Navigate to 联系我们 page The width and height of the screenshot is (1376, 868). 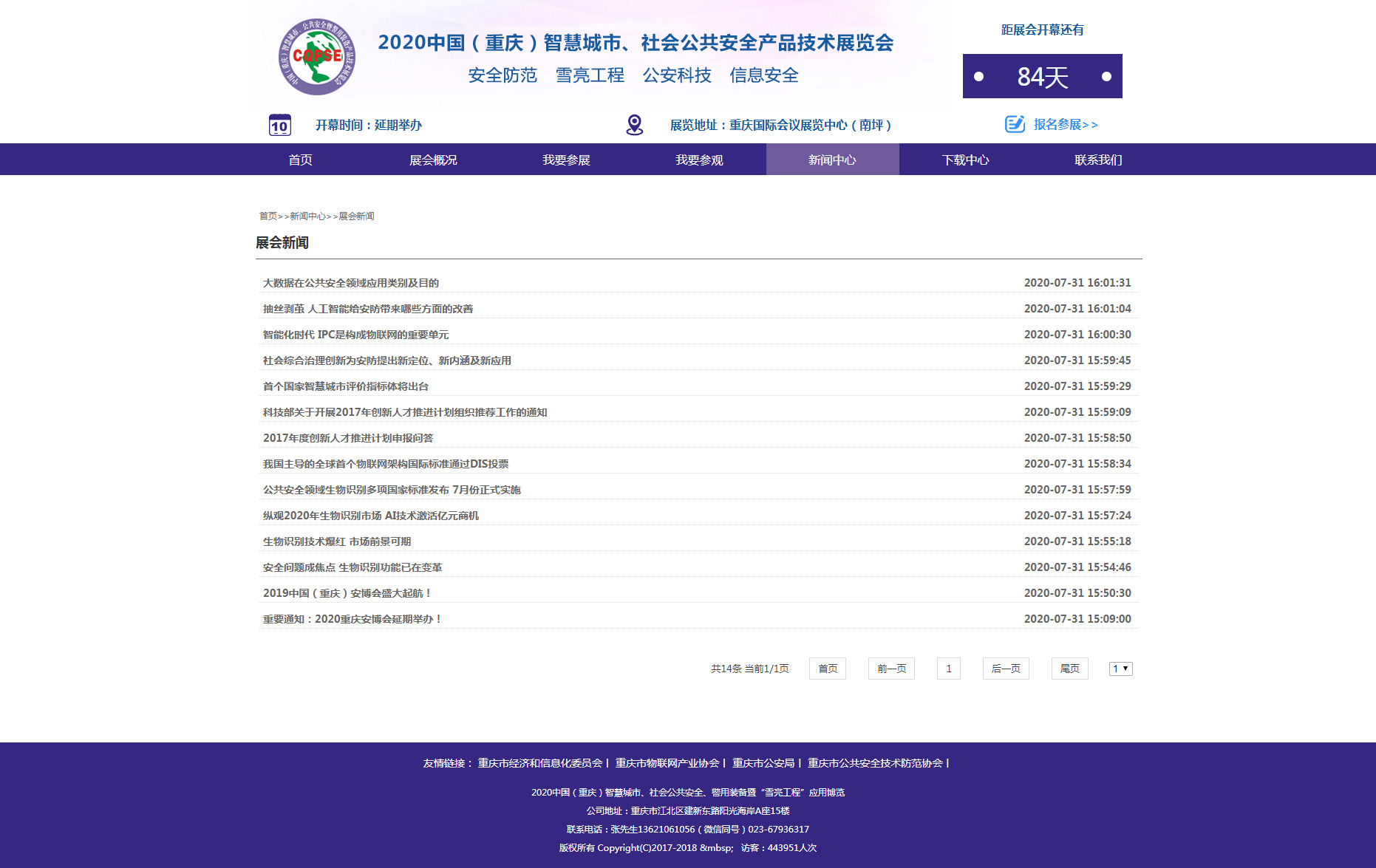click(1098, 160)
